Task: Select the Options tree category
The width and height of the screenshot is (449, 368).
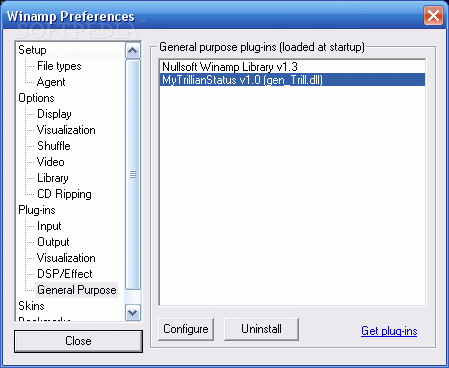Action: [x=36, y=98]
